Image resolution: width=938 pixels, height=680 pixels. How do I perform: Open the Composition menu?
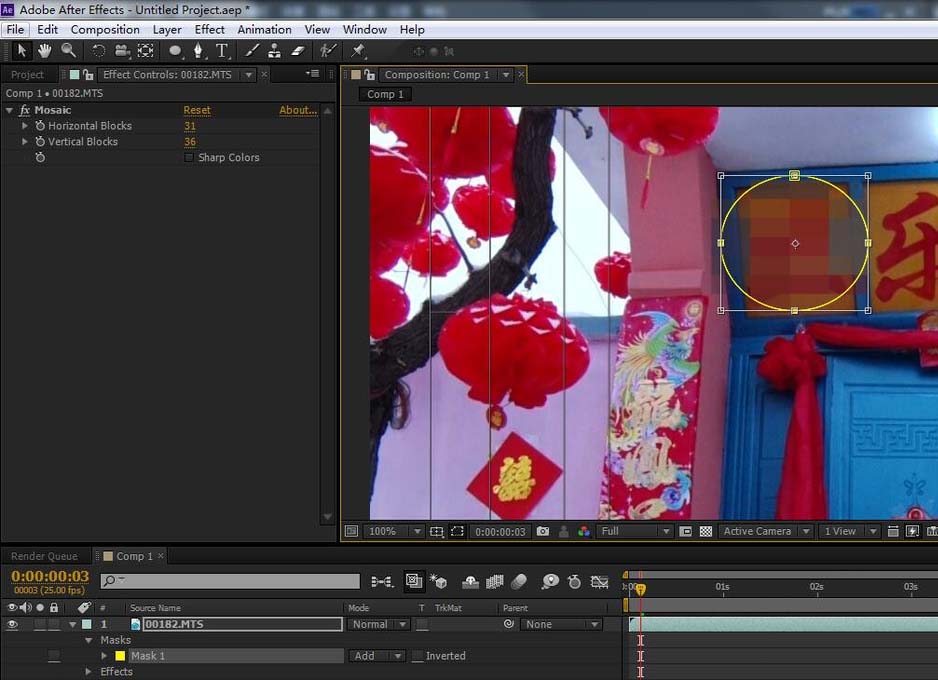(105, 30)
